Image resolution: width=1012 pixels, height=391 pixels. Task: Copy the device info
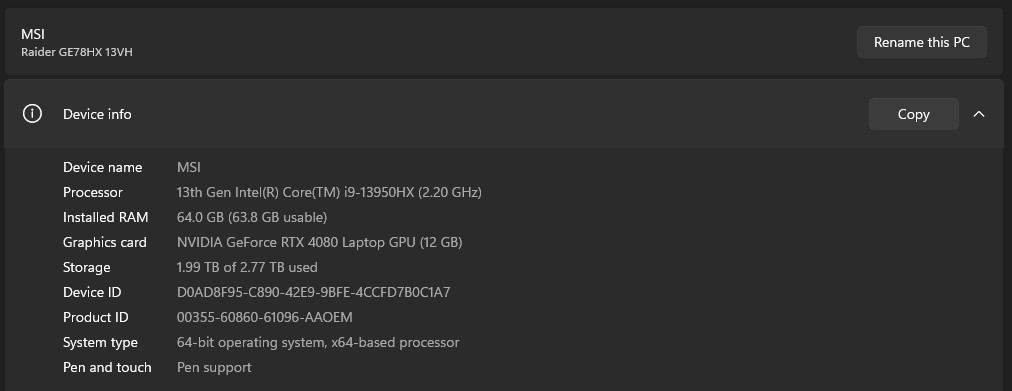(913, 114)
